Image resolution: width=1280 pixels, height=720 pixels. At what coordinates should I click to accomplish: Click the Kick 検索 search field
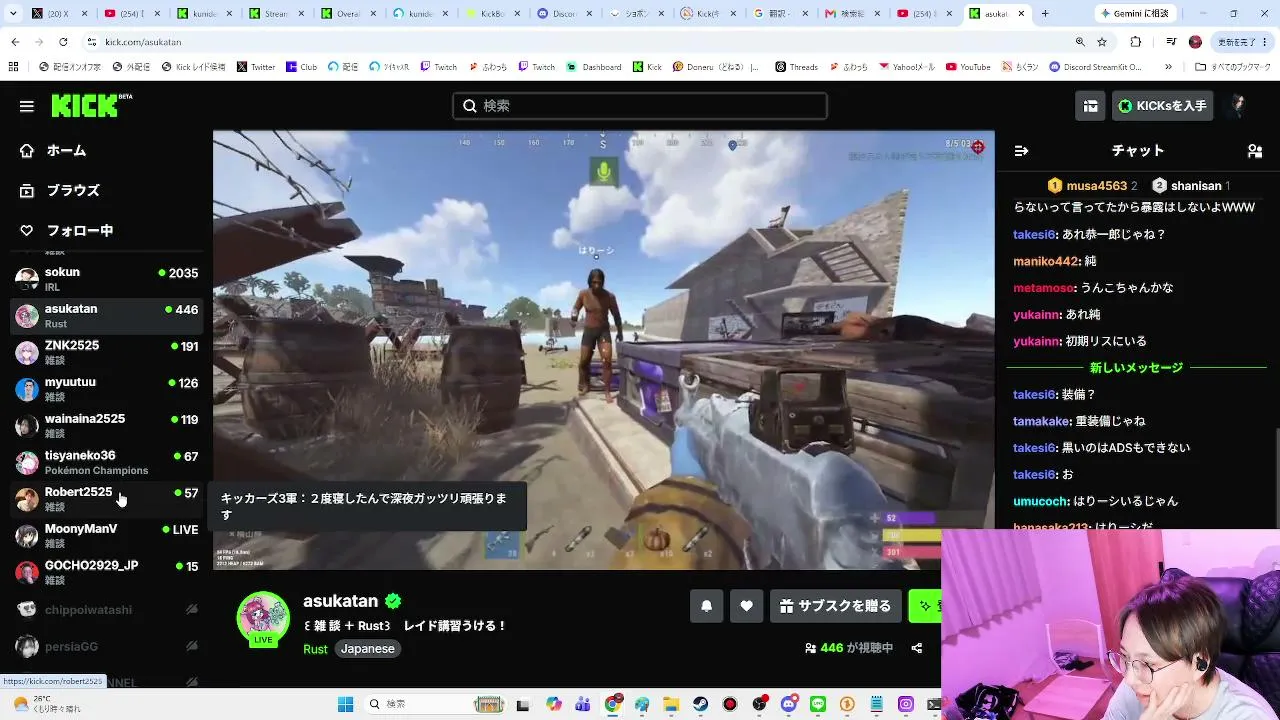pyautogui.click(x=640, y=106)
